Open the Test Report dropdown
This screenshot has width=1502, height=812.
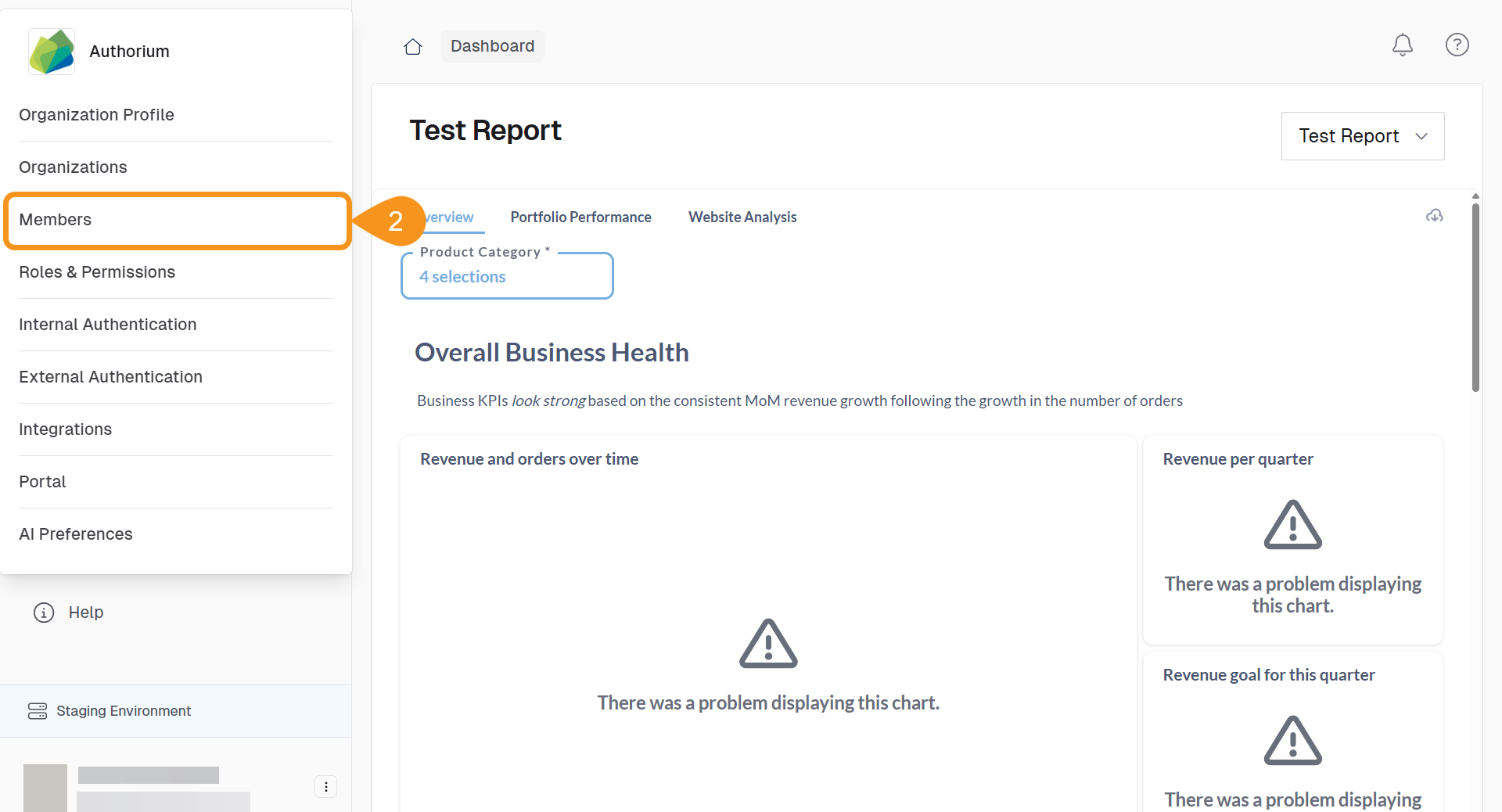pos(1362,136)
